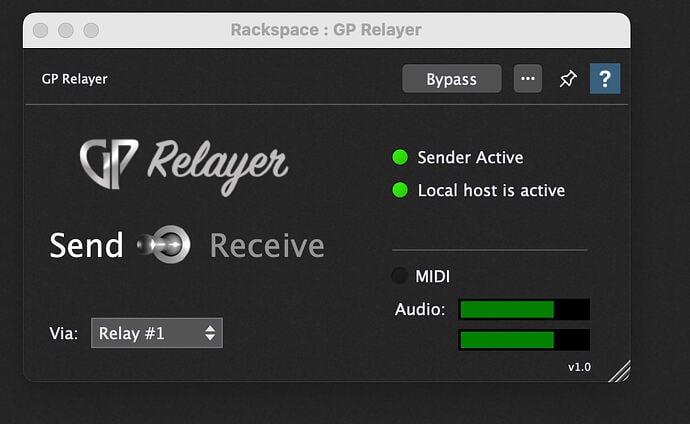The image size is (690, 424).
Task: Click the MIDI label text
Action: (x=433, y=276)
